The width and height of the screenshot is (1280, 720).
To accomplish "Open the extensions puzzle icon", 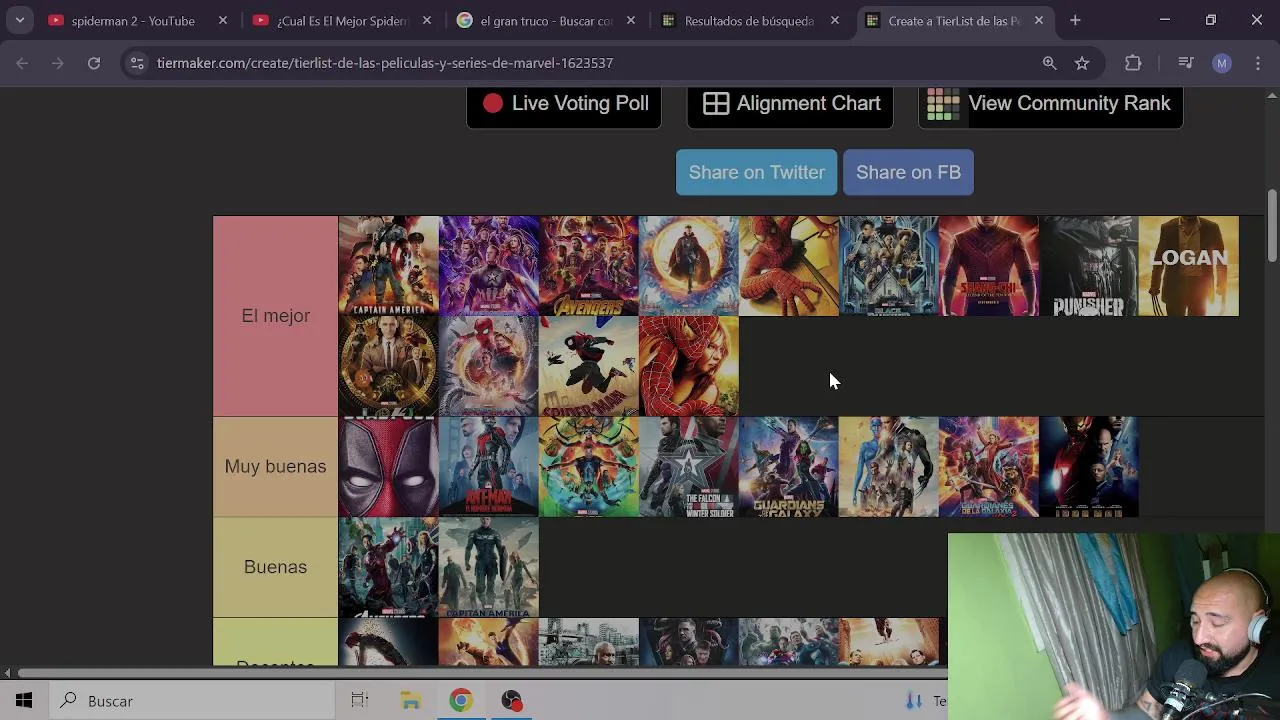I will (1133, 63).
